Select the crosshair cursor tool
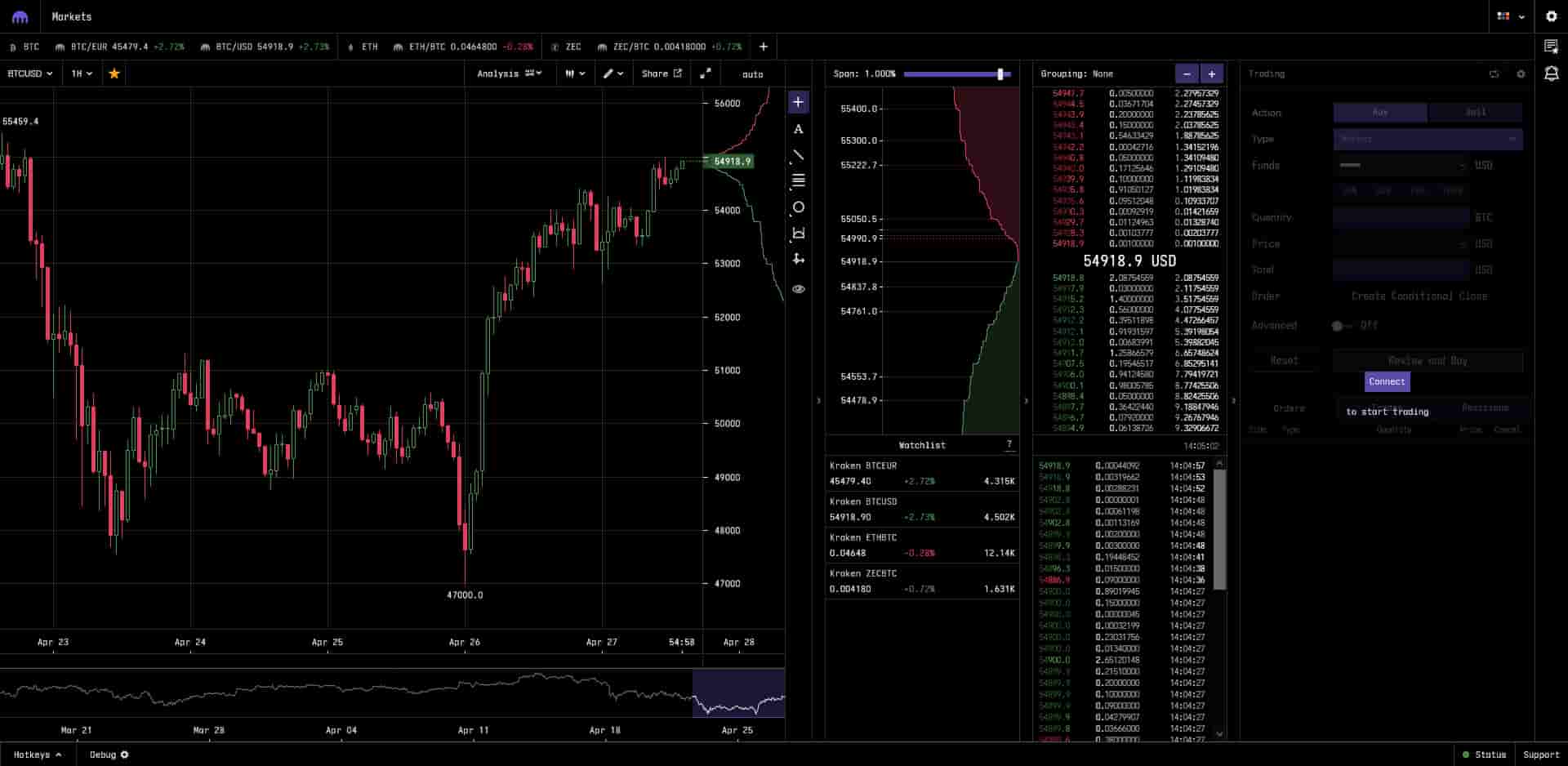Viewport: 1568px width, 766px height. tap(798, 102)
